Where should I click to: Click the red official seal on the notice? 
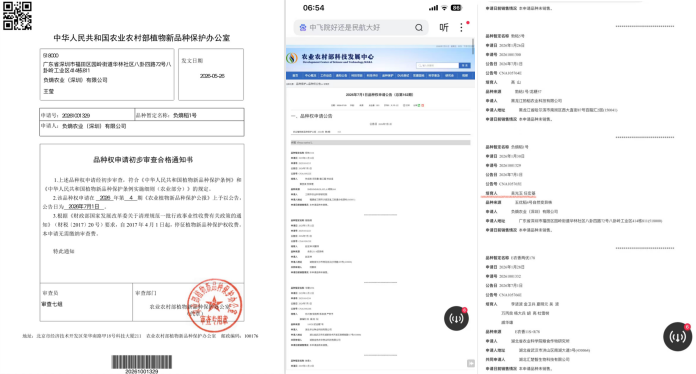(214, 305)
